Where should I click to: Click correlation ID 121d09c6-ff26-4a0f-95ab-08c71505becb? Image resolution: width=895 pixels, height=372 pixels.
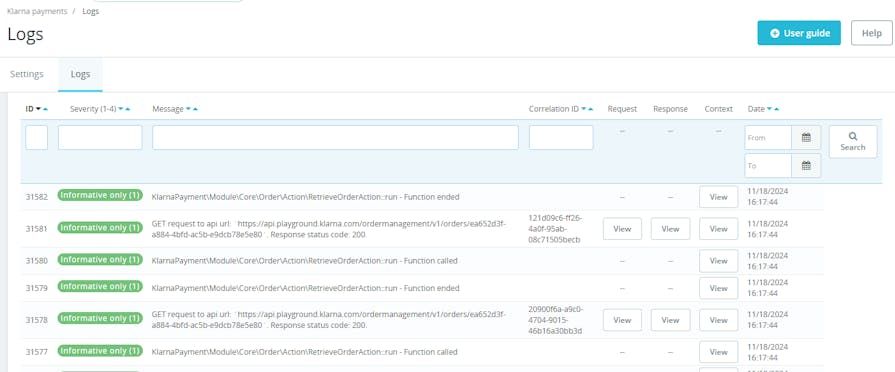(x=555, y=229)
